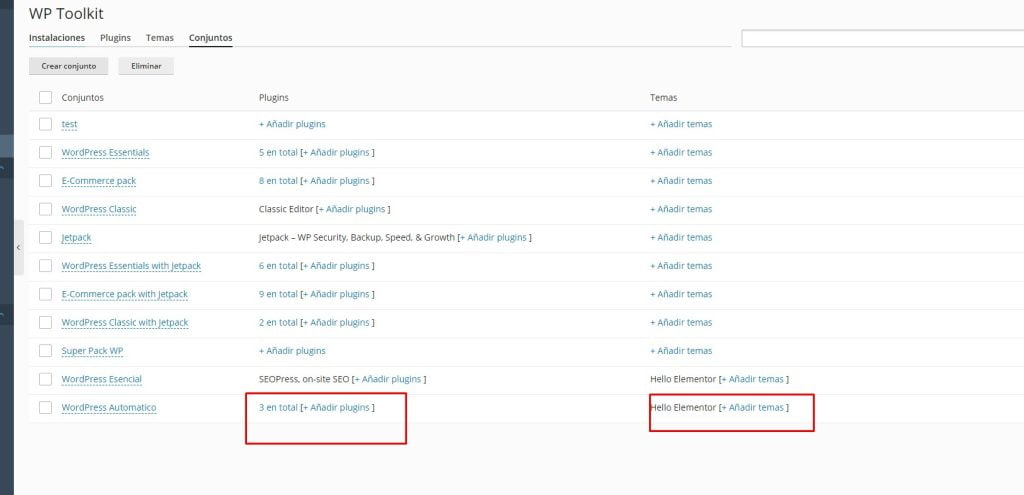Check E-Commerce pack with Jetpack checkbox
The image size is (1024, 495).
point(45,294)
